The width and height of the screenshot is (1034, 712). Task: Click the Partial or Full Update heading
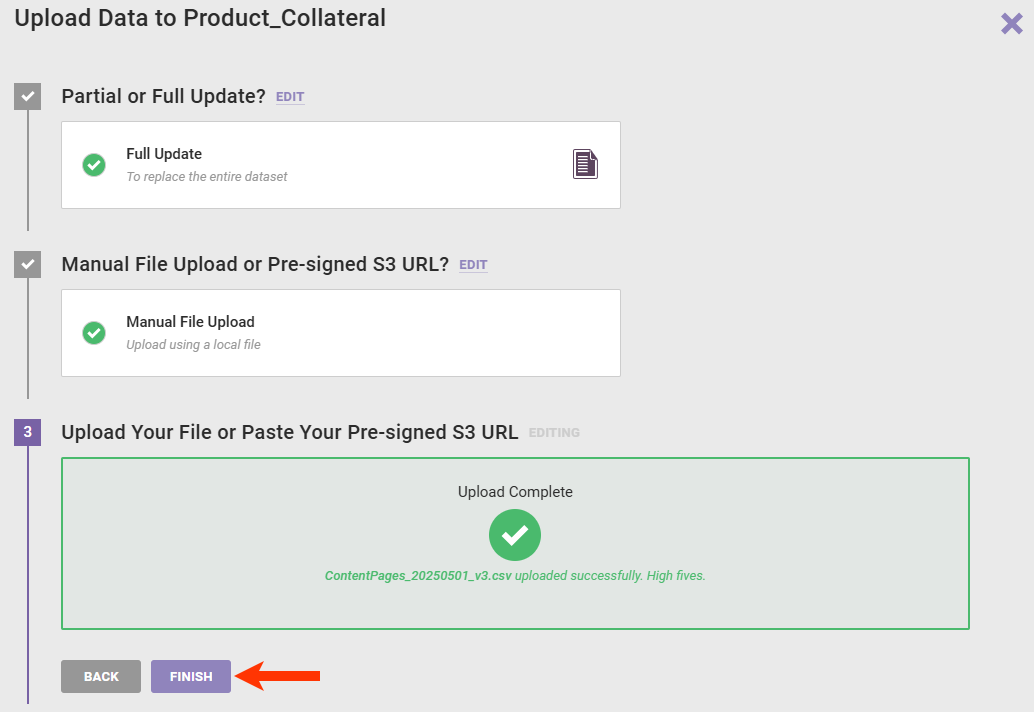(x=163, y=97)
